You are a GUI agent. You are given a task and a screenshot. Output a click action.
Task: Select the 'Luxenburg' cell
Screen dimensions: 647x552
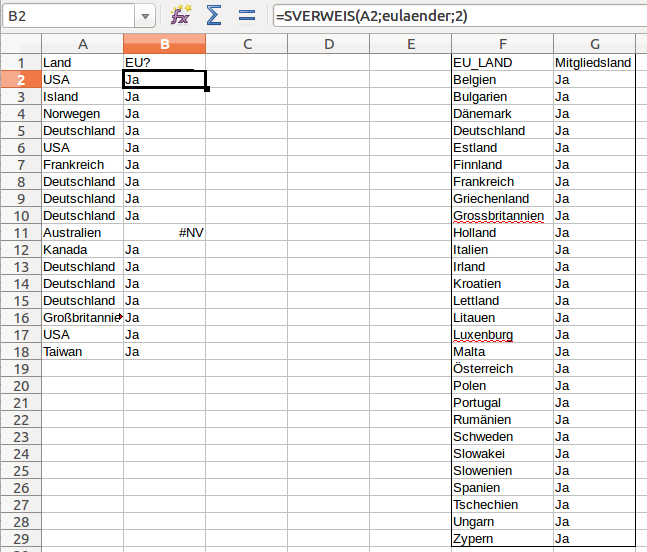[x=503, y=335]
